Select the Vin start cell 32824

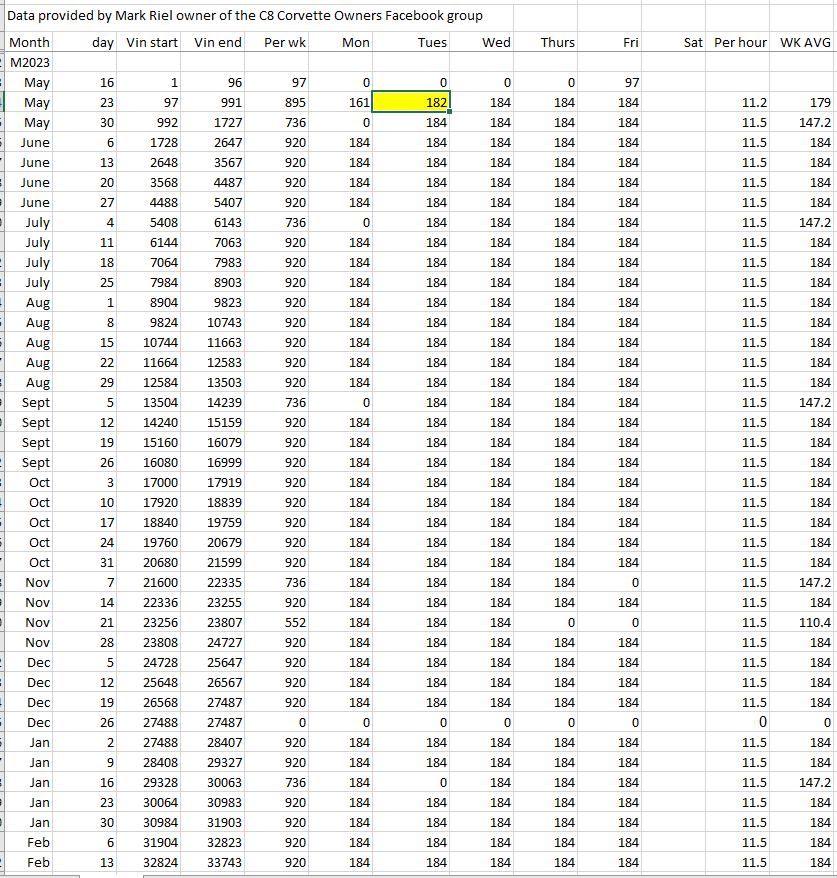pyautogui.click(x=152, y=862)
